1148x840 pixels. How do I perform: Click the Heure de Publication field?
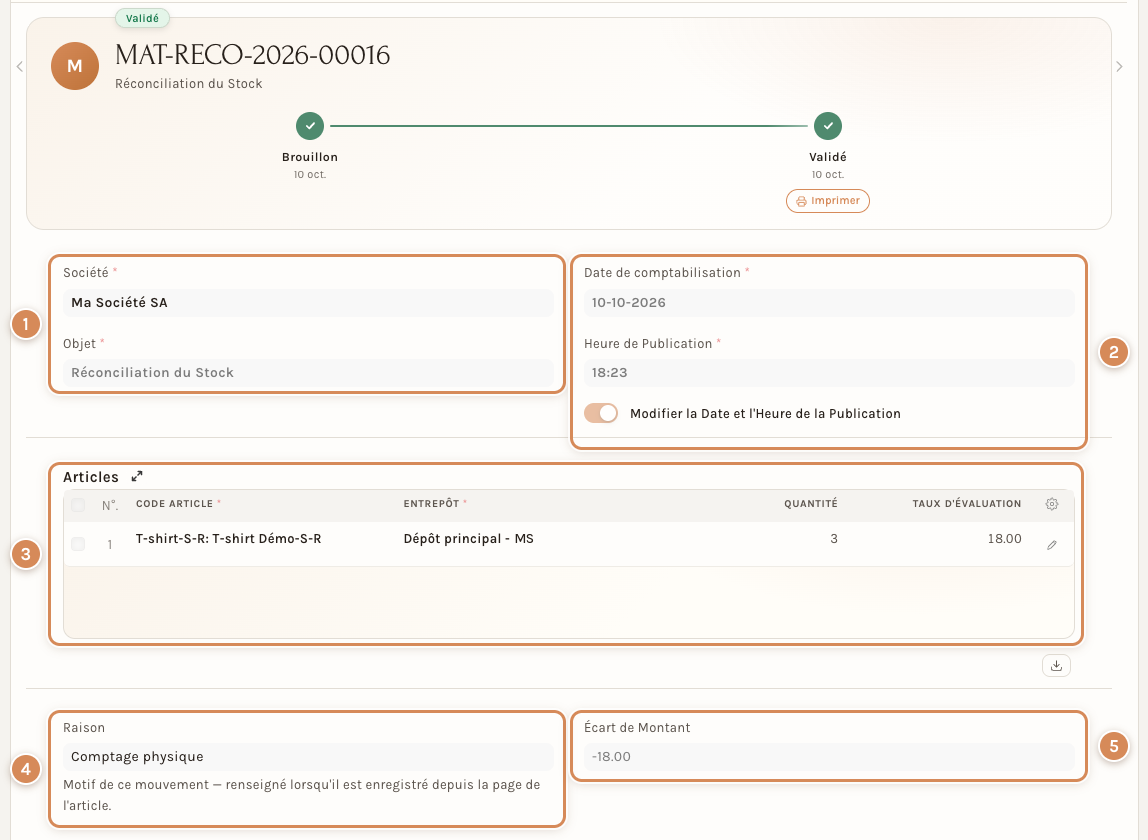(829, 373)
